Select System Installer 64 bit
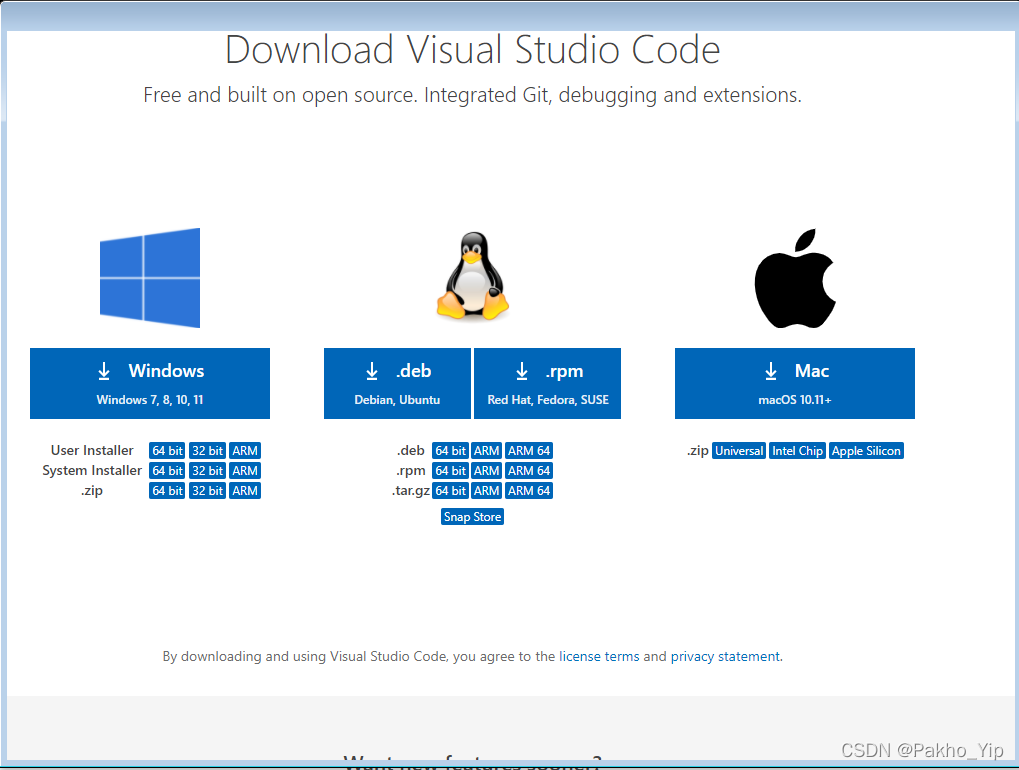Screen dimensions: 1019x770 click(x=167, y=470)
